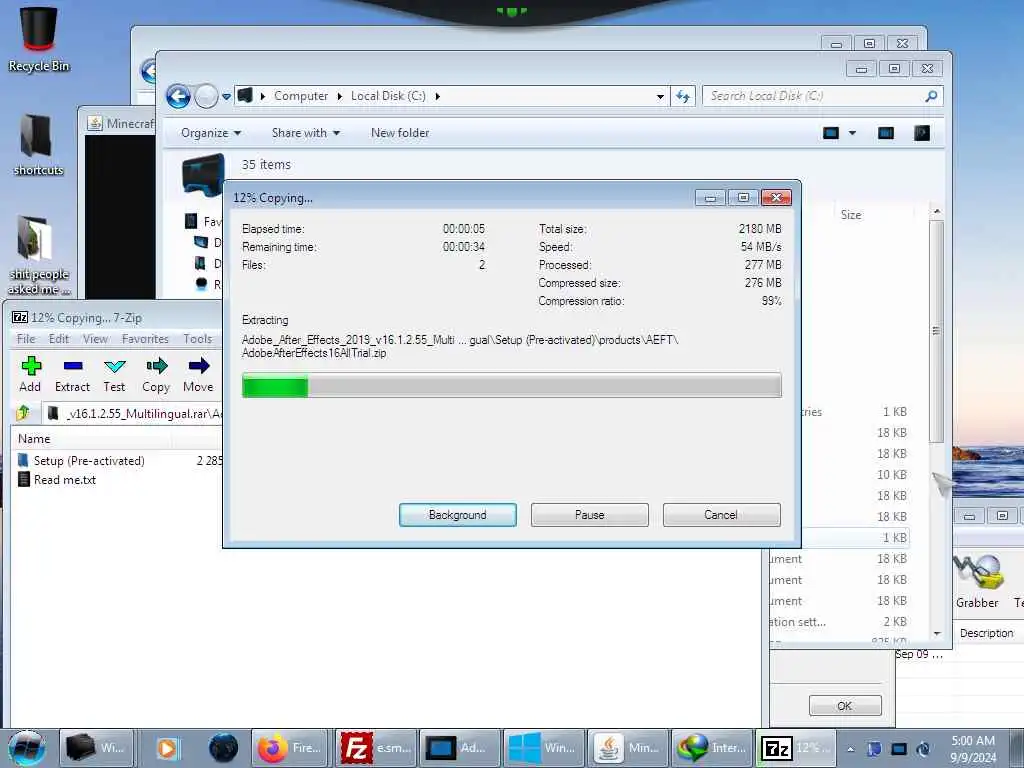Open Recycle Bin desktop icon
The height and width of the screenshot is (768, 1024).
click(x=39, y=39)
